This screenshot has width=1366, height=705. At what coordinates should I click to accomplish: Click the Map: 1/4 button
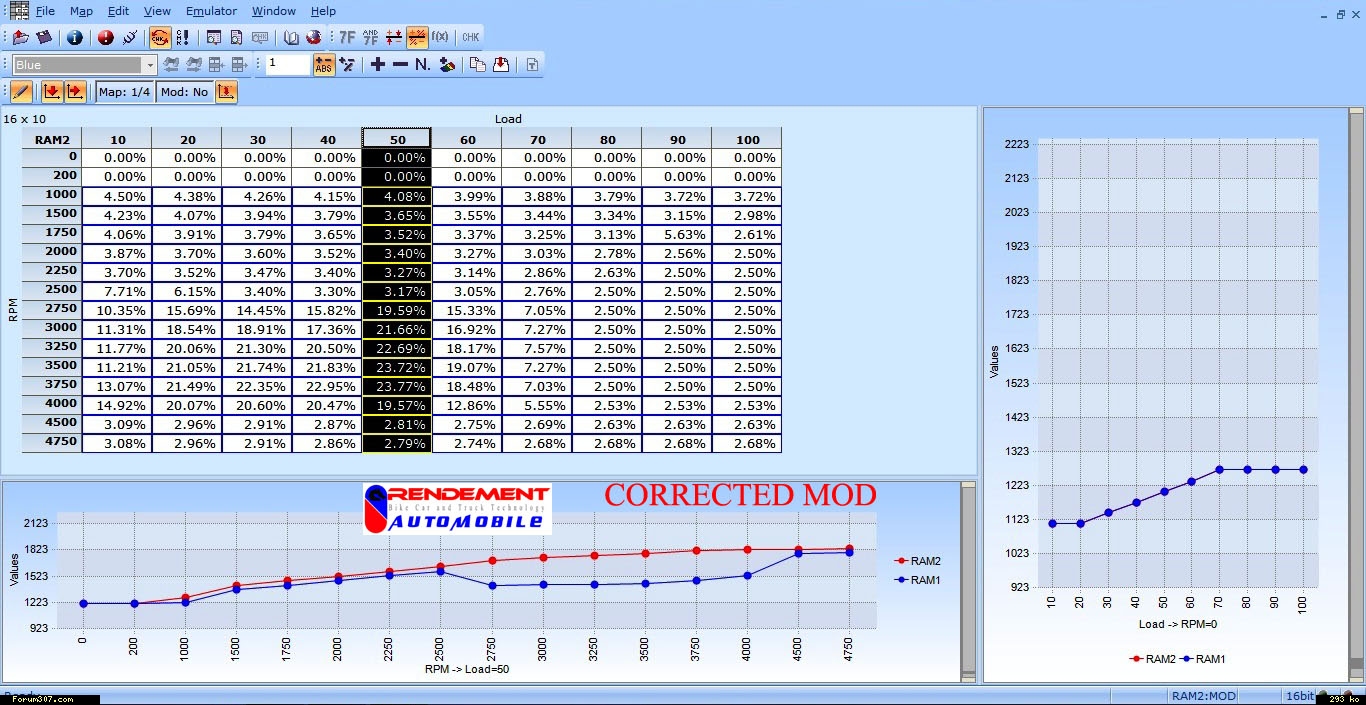[125, 92]
